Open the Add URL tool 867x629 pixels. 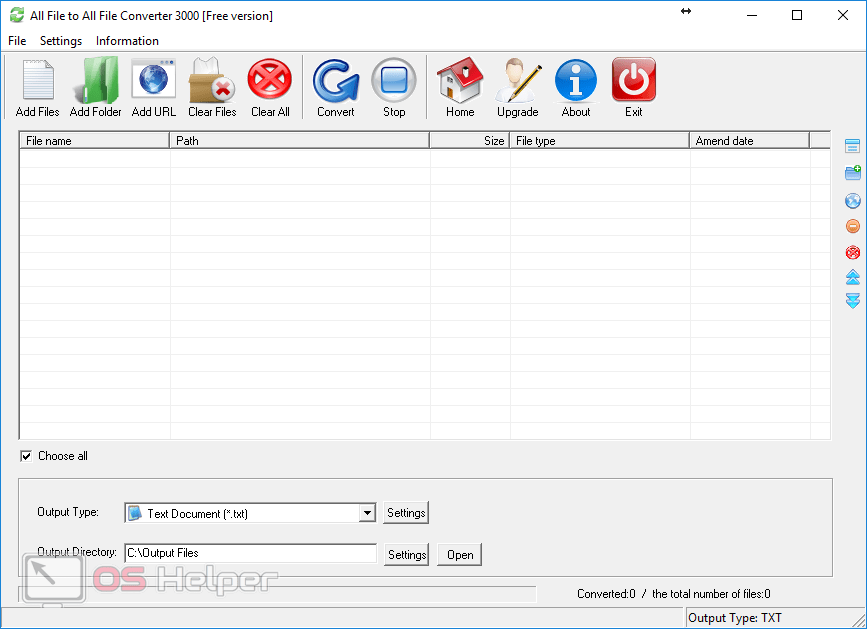pos(154,82)
